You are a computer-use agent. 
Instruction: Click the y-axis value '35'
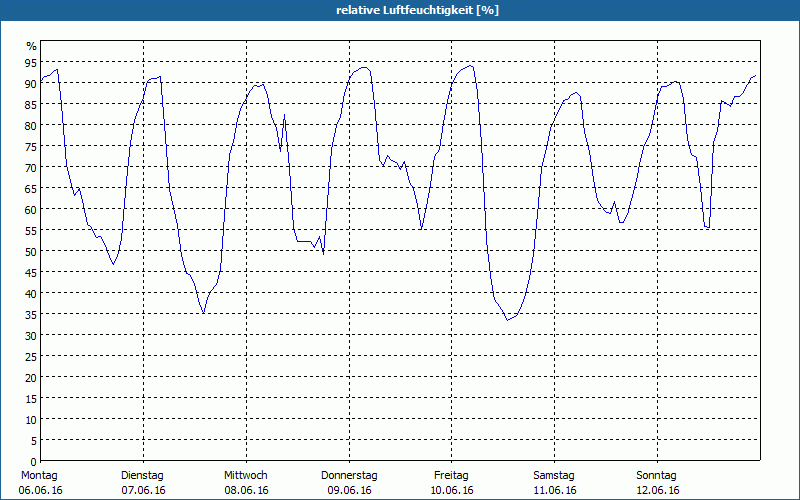pos(31,314)
